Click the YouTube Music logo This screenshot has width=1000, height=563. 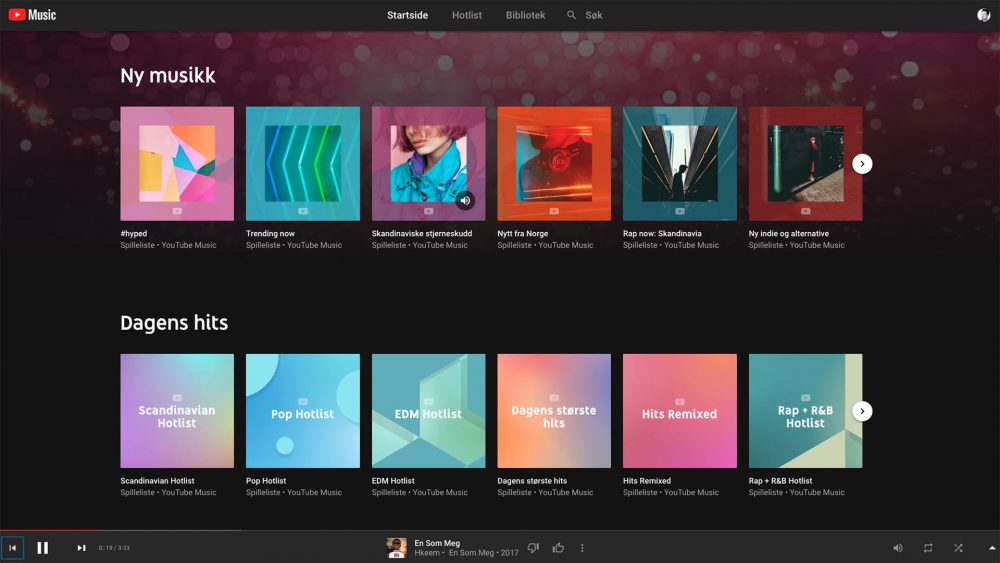tap(33, 15)
